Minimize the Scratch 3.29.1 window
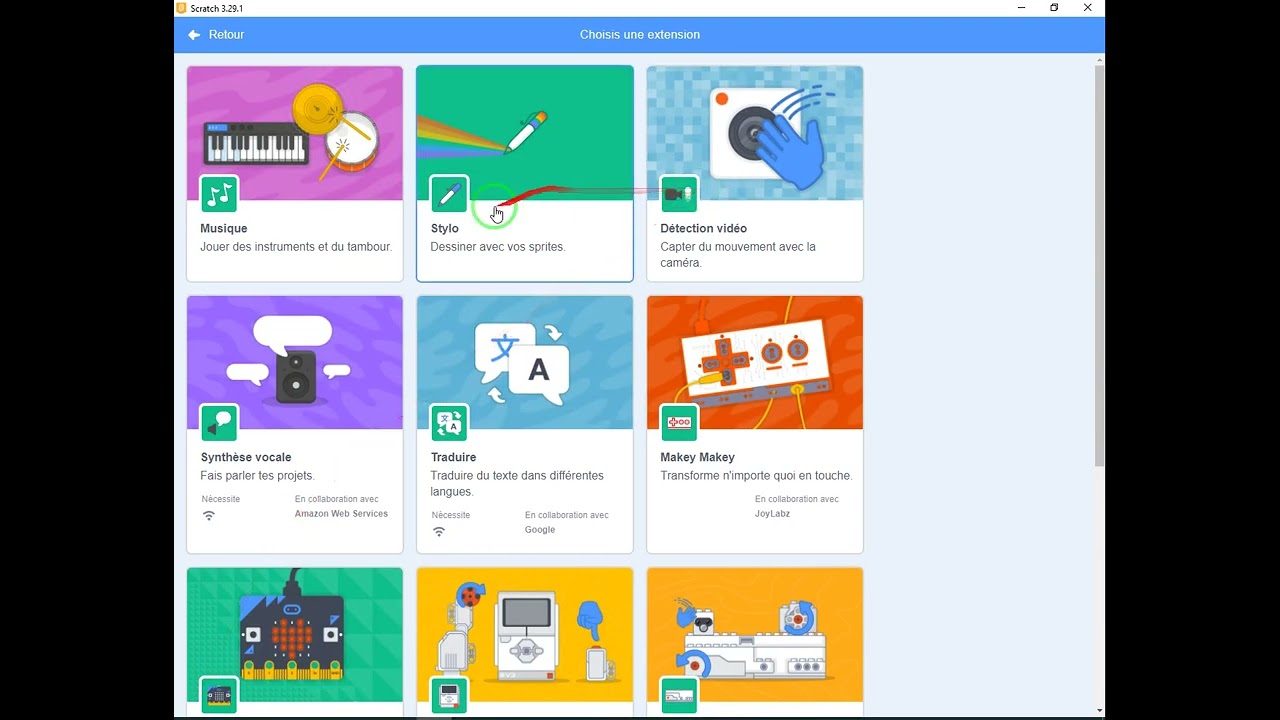1280x720 pixels. [1021, 8]
